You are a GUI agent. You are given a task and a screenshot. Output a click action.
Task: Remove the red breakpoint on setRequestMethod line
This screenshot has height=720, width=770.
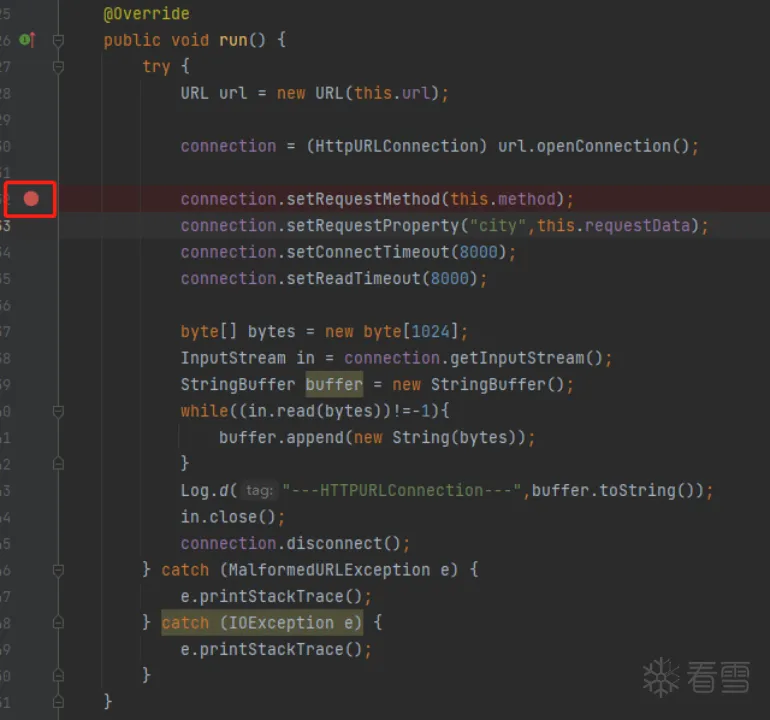coord(31,199)
